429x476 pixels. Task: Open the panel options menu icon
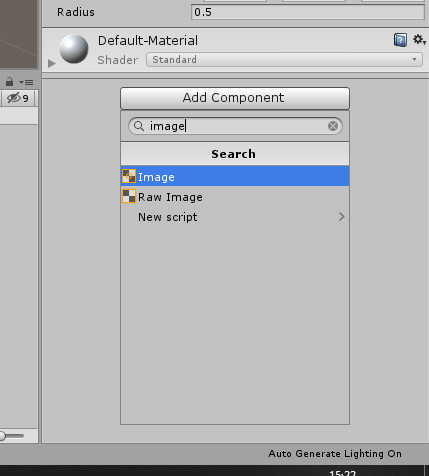pos(26,82)
